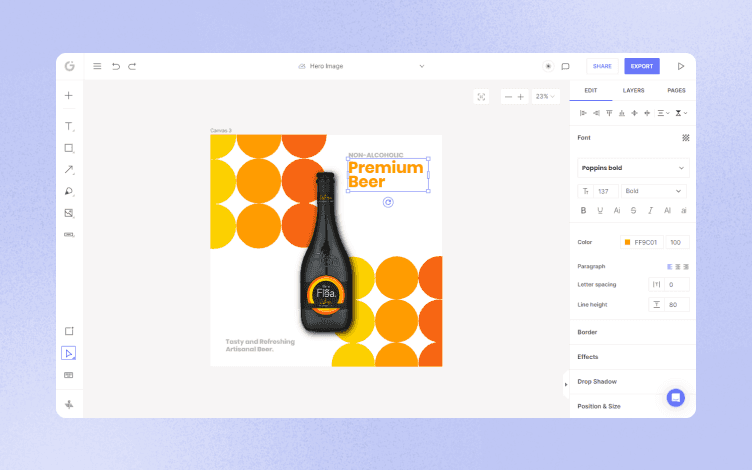Click the SHARE button
Viewport: 752px width, 470px height.
click(x=602, y=66)
